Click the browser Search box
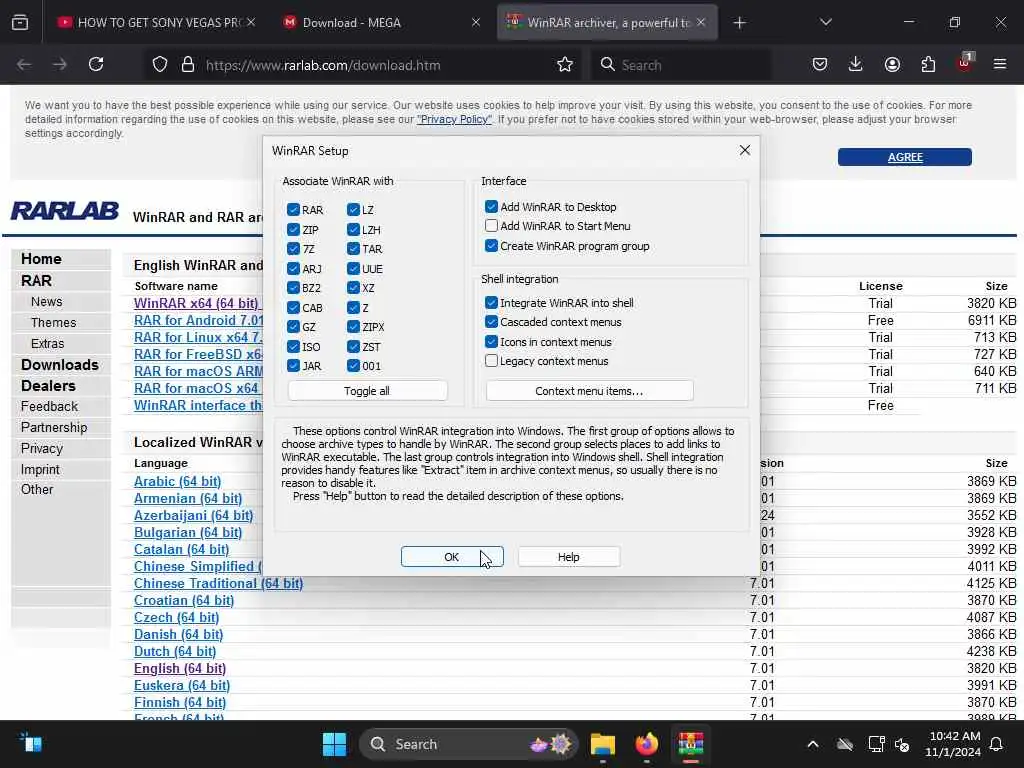The height and width of the screenshot is (768, 1024). pyautogui.click(x=679, y=65)
